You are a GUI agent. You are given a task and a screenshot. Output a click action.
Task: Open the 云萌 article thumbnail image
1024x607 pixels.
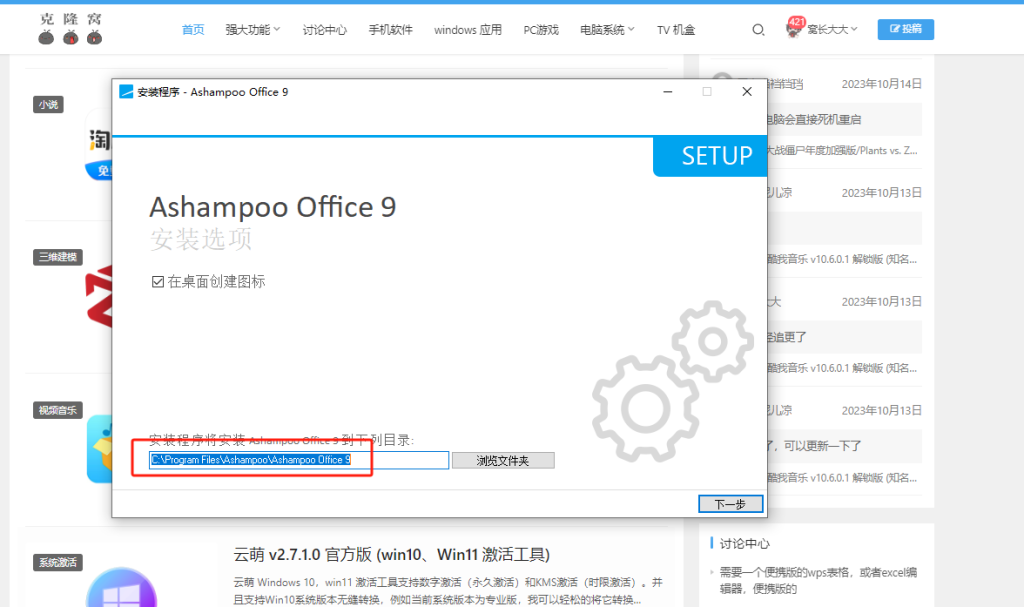coord(121,587)
